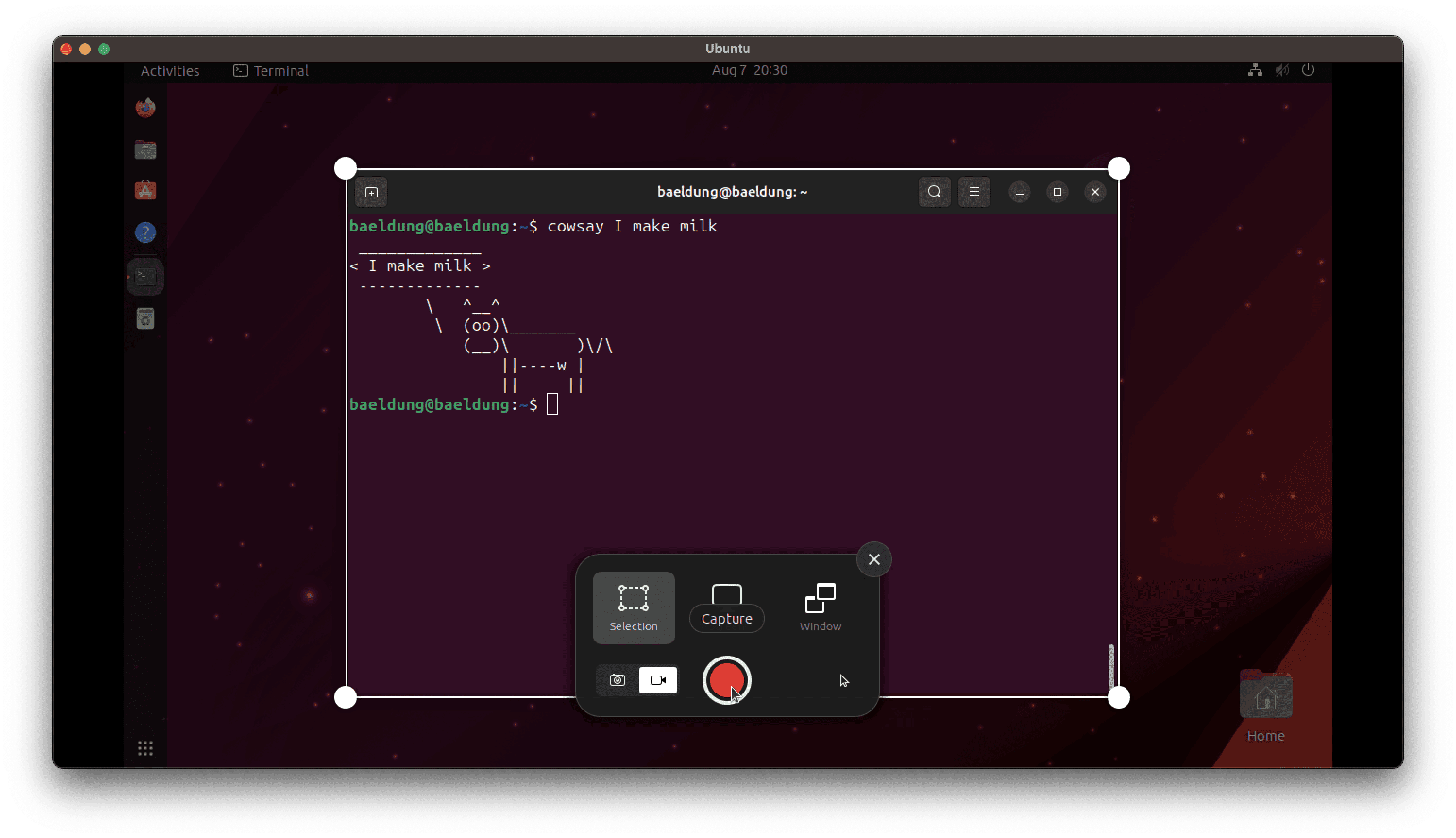The width and height of the screenshot is (1456, 838).
Task: Click the terminal scrollbar
Action: pyautogui.click(x=1111, y=666)
